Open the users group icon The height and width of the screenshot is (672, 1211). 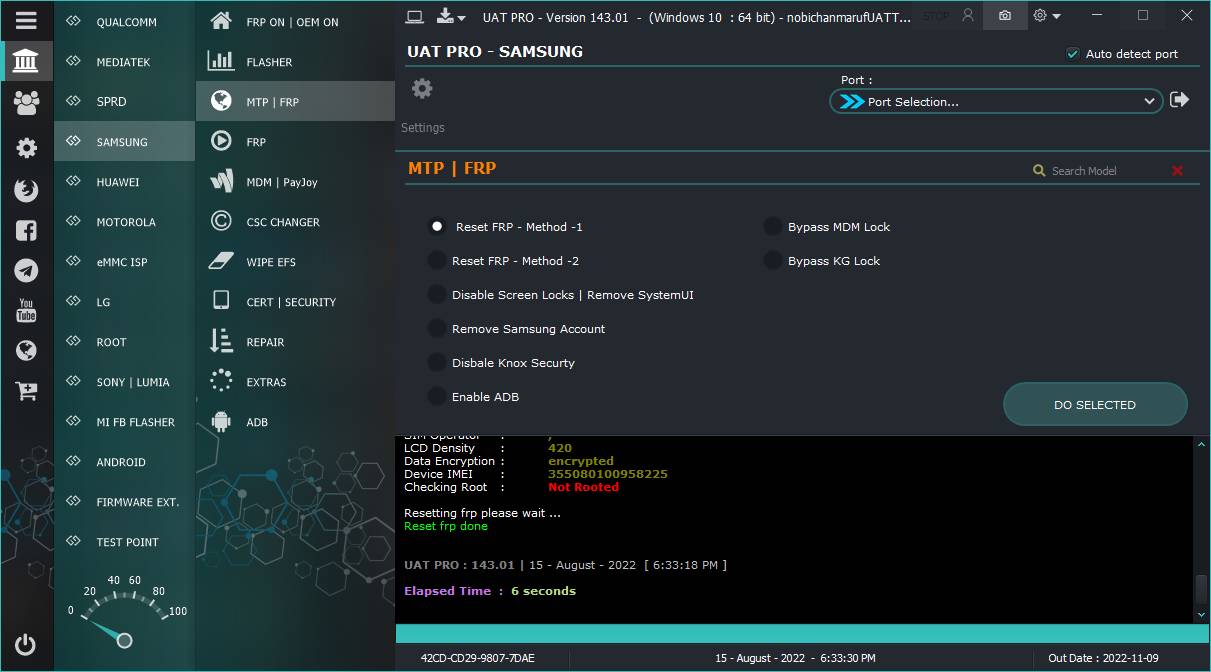point(26,101)
